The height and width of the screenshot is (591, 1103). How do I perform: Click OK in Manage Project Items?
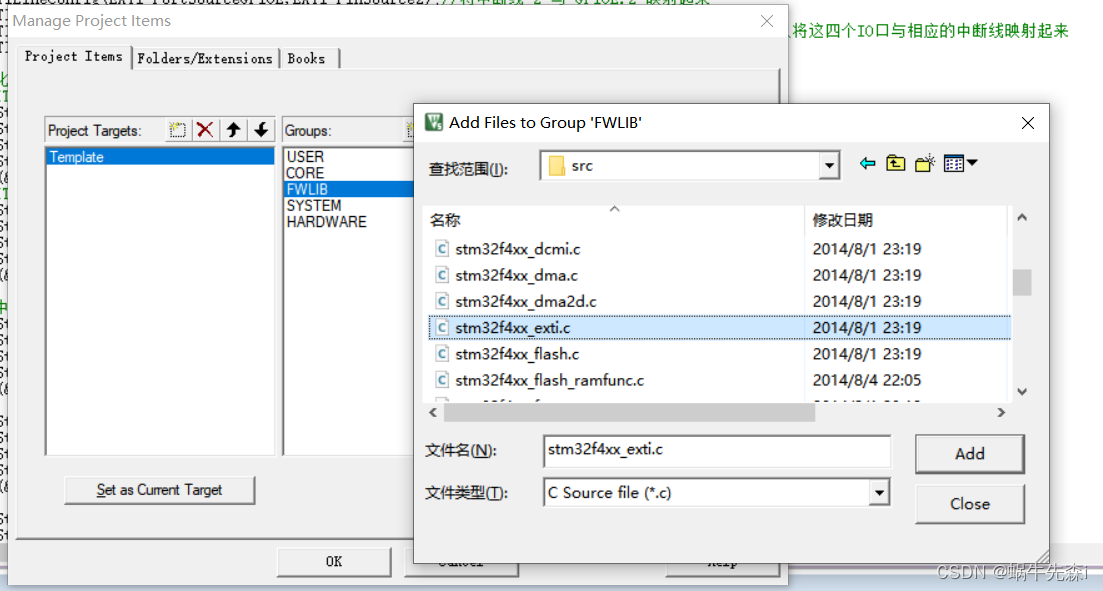333,561
